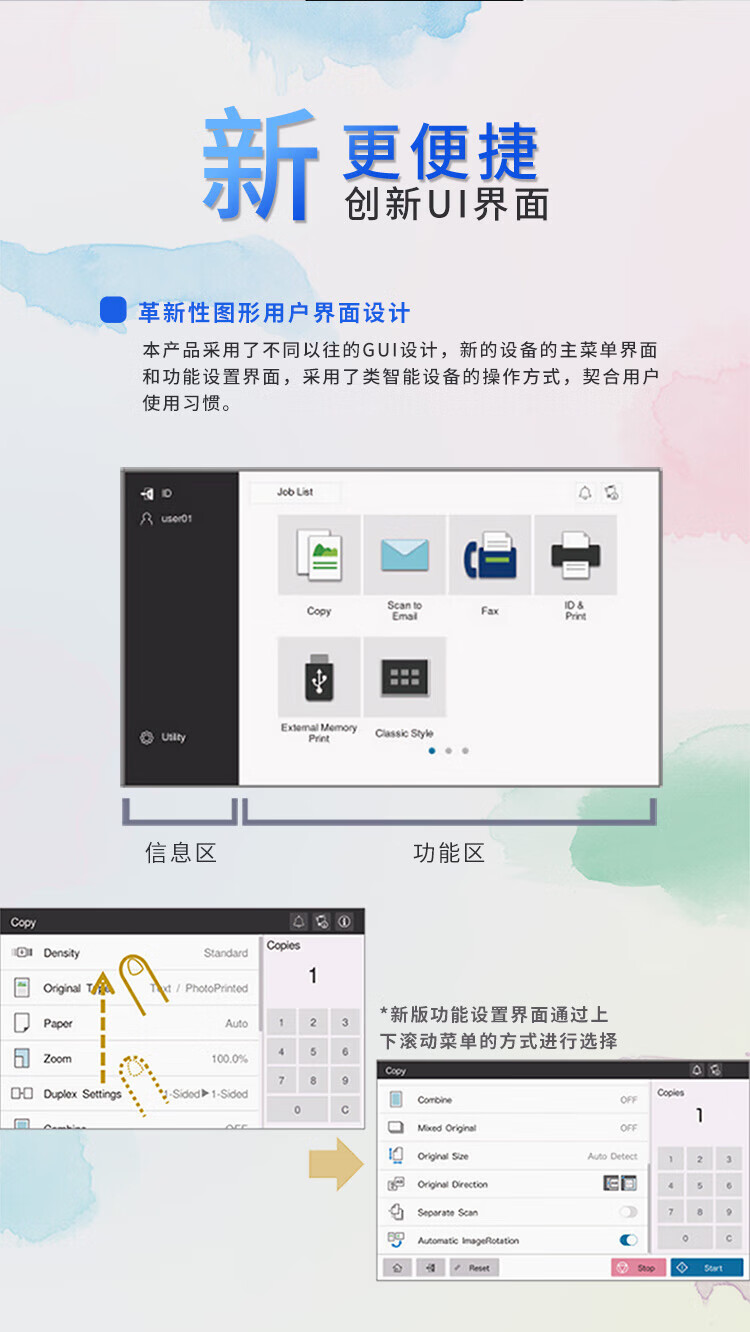750x1332 pixels.
Task: Enable the Separate Scan switch
Action: 628,1212
